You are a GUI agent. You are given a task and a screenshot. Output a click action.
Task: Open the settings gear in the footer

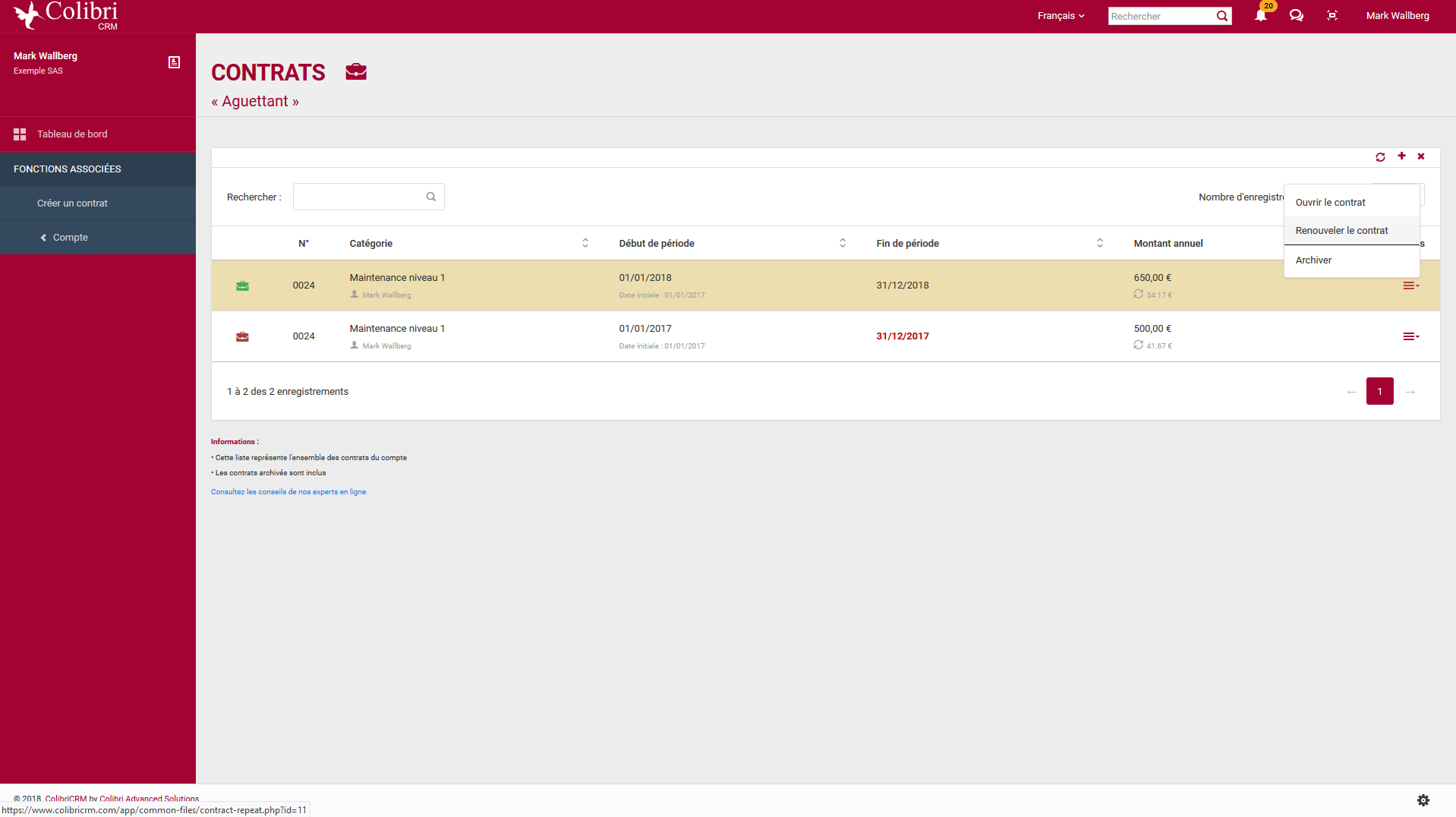coord(1423,800)
